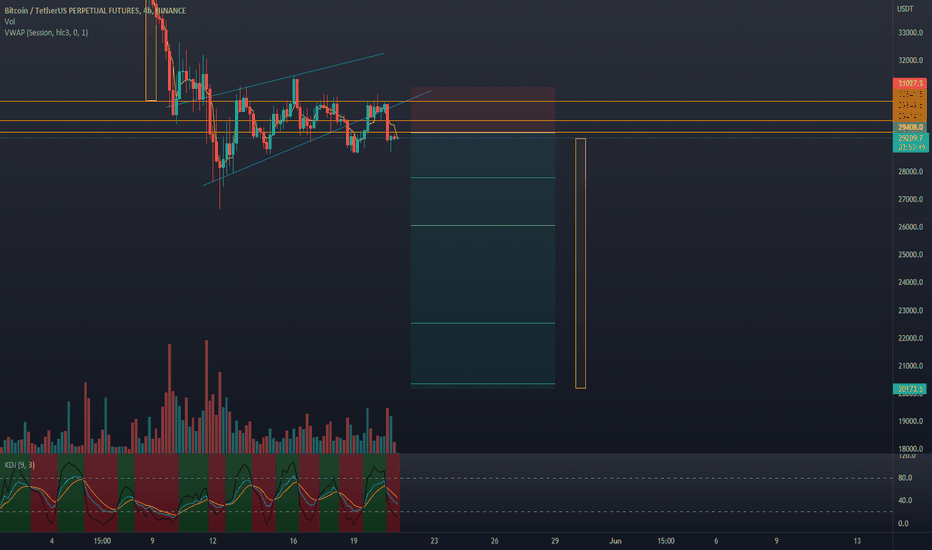Click the teal 20173.5 target price label
This screenshot has height=550, width=932.
point(910,389)
